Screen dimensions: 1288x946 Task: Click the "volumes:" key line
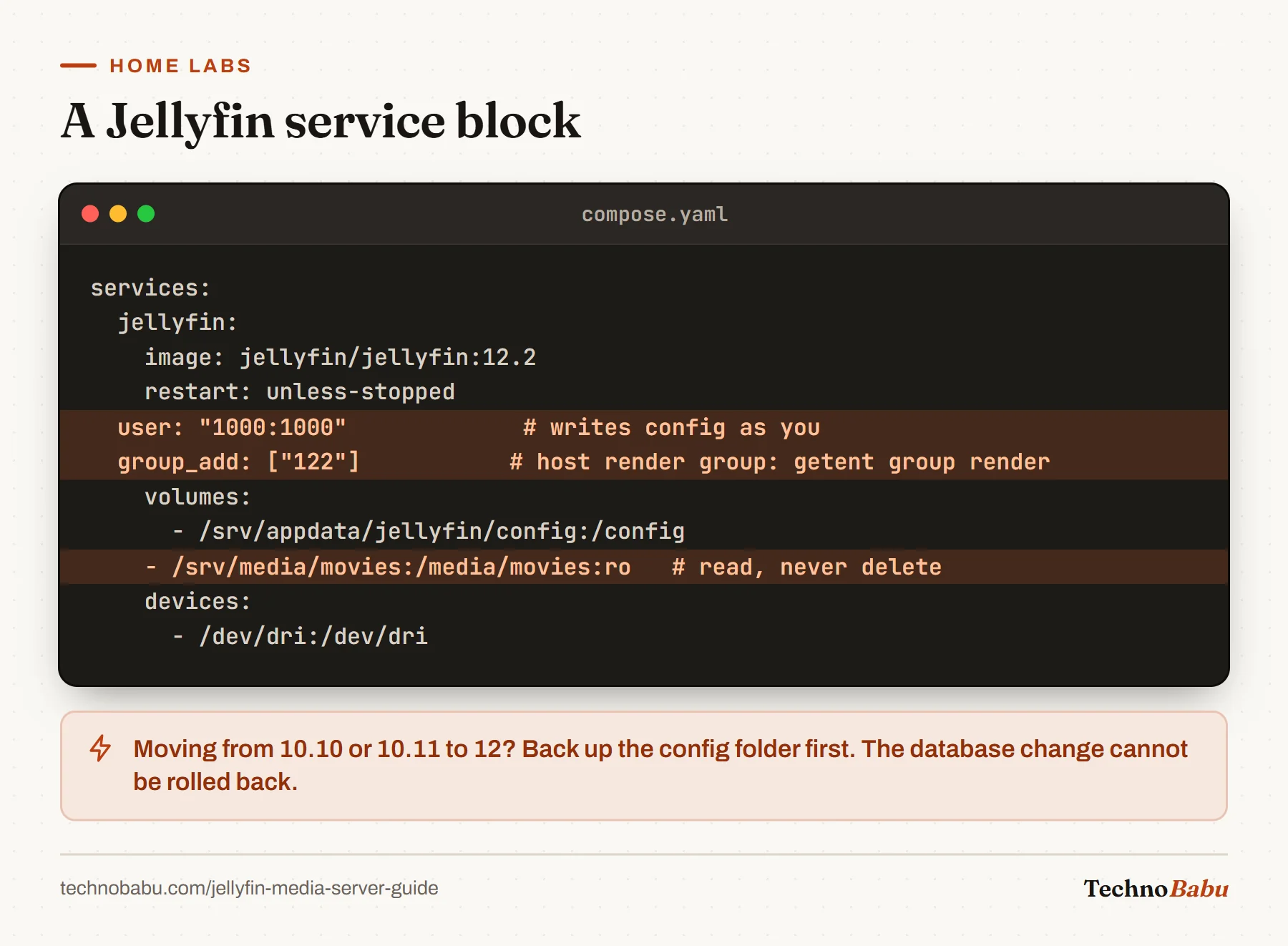click(x=198, y=497)
